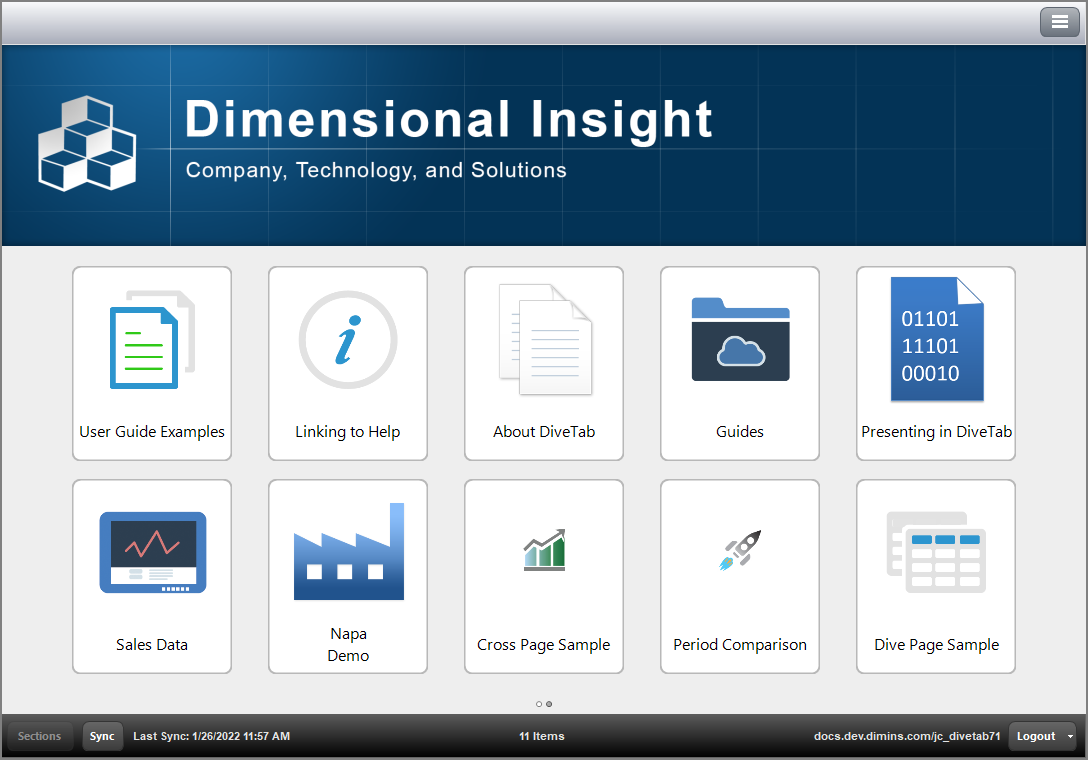The image size is (1088, 760).
Task: Open the Dive Page Sample tables
Action: click(x=935, y=576)
